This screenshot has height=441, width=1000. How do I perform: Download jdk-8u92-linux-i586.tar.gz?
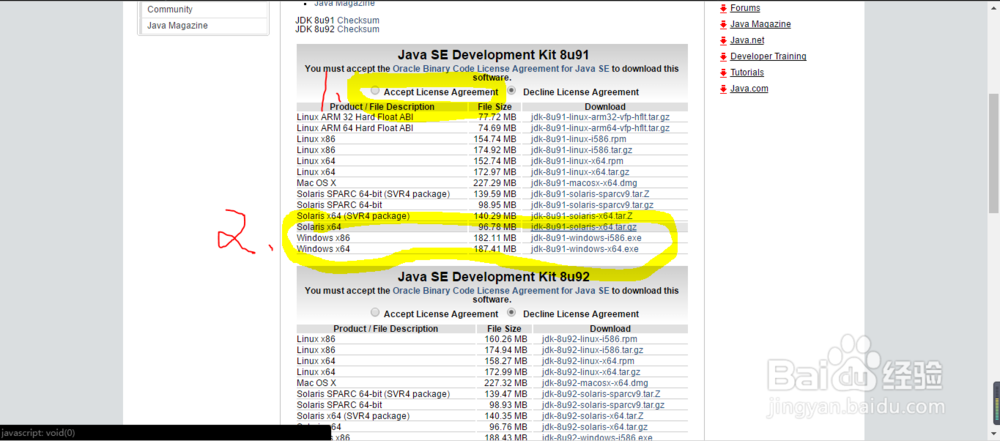pos(592,350)
